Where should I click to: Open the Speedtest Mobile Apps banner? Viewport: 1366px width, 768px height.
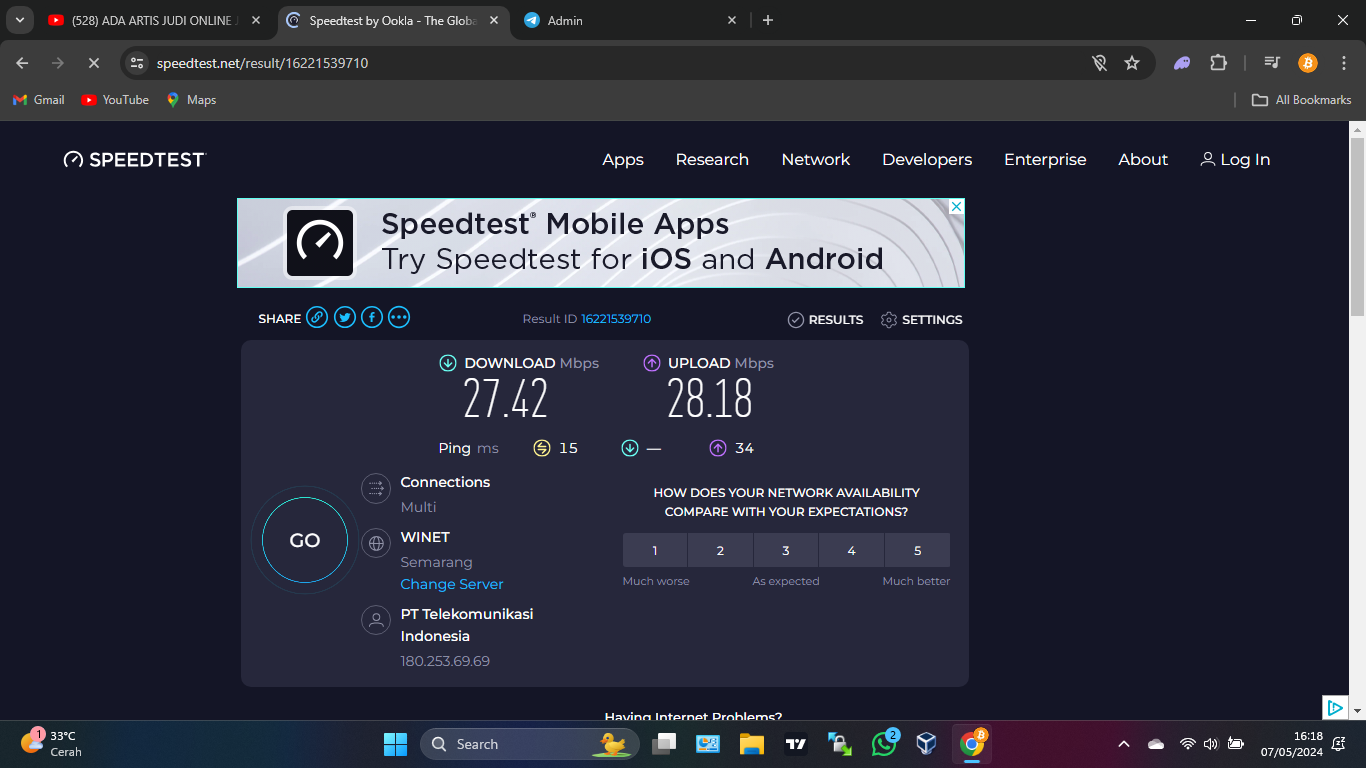[x=601, y=243]
